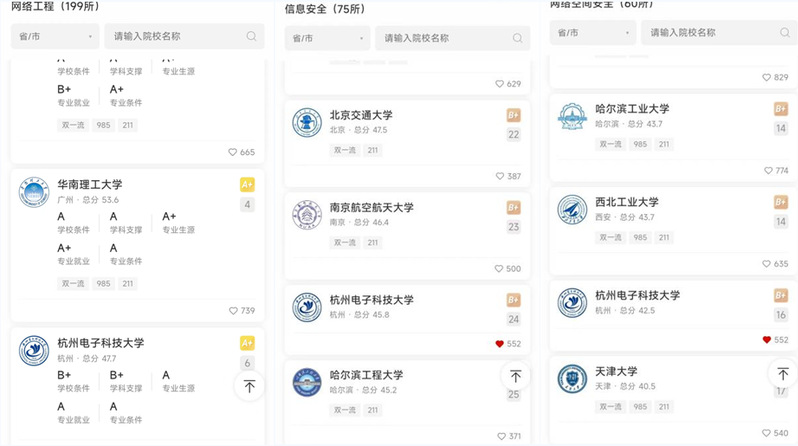Click 杭州电子科技大学 logo in 网络工程 panel
The height and width of the screenshot is (446, 798).
click(x=34, y=350)
